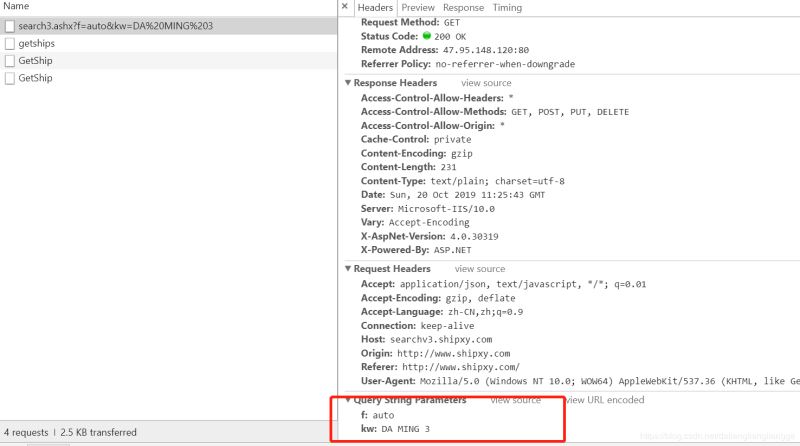Click the f: auto parameter

click(x=378, y=415)
